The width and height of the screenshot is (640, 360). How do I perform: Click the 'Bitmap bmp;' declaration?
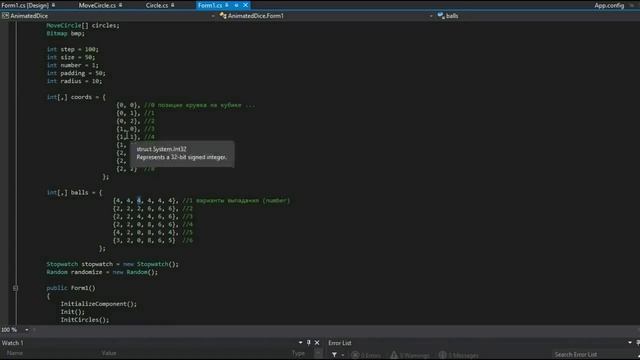tap(65, 33)
